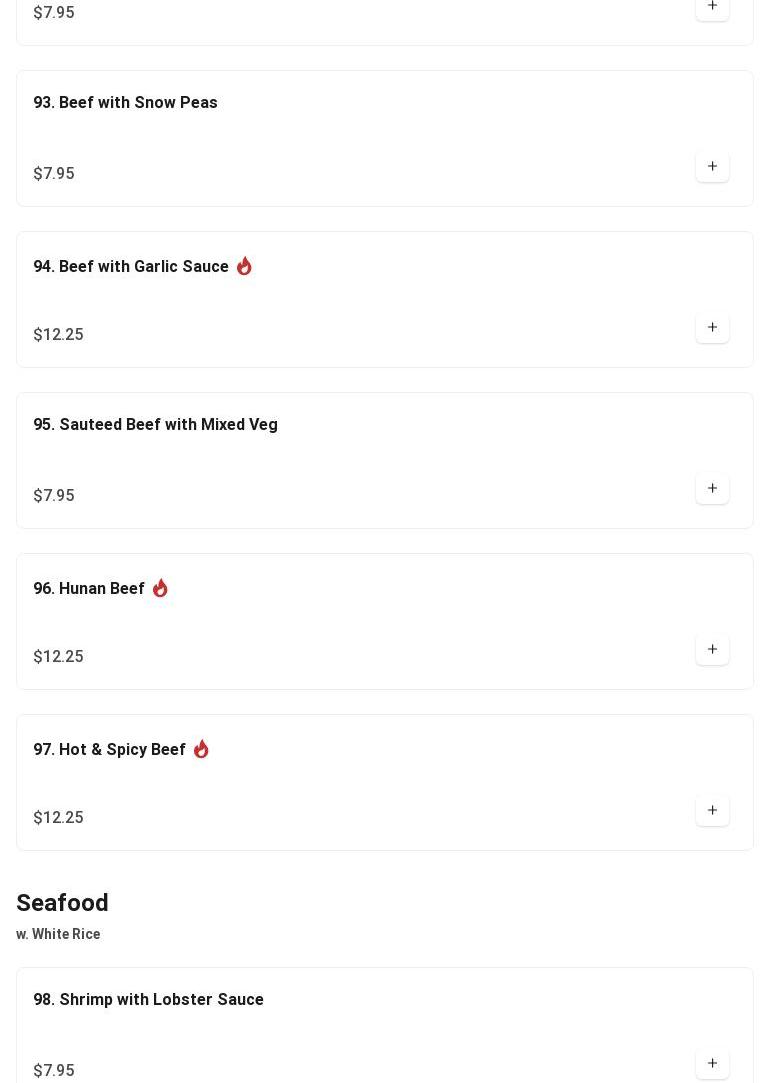Click the $7.95 price under Beef with Snow Peas

point(54,174)
